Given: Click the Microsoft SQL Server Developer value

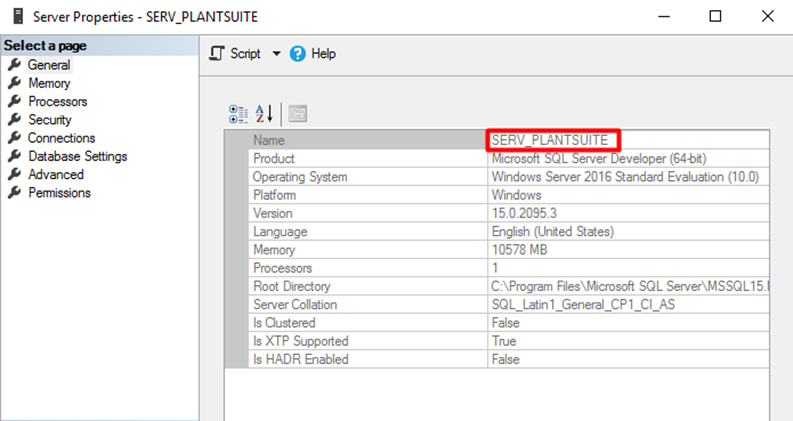Looking at the screenshot, I should 599,158.
